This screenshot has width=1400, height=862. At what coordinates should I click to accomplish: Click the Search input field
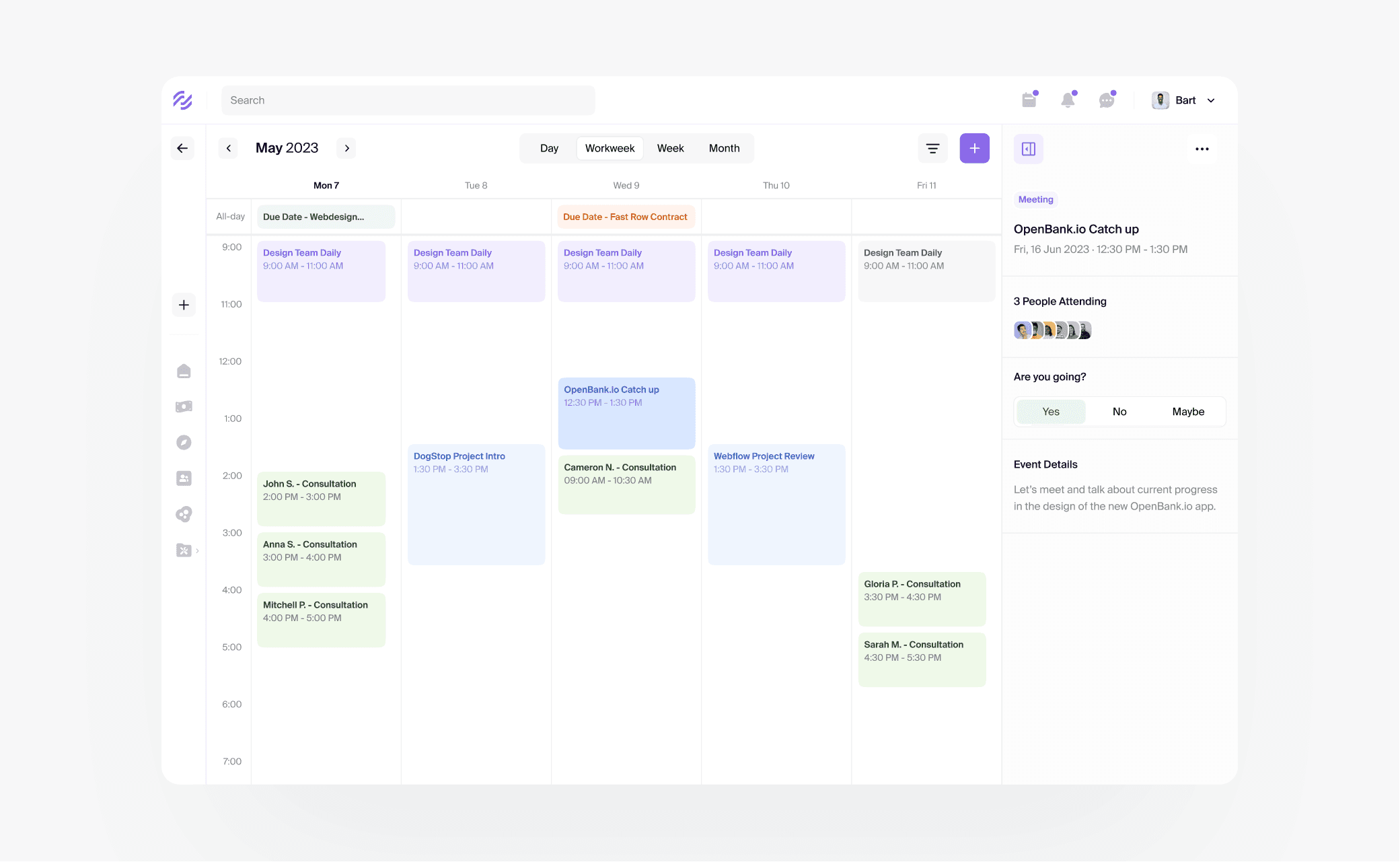pyautogui.click(x=408, y=100)
